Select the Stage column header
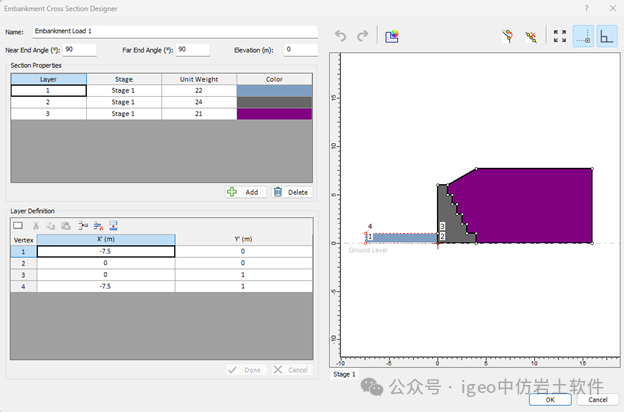The image size is (624, 412). 124,79
